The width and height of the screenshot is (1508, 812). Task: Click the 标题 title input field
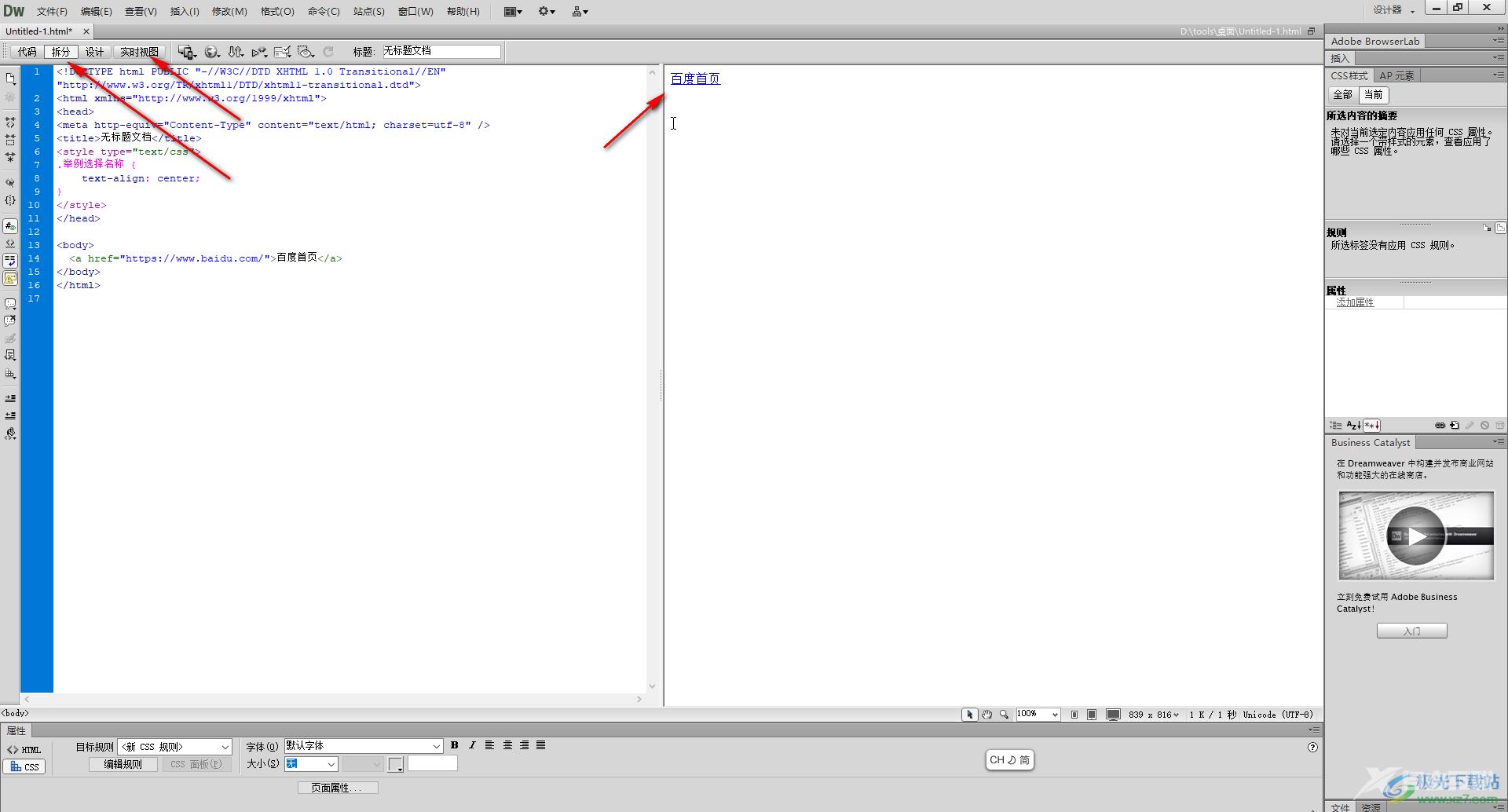[441, 52]
